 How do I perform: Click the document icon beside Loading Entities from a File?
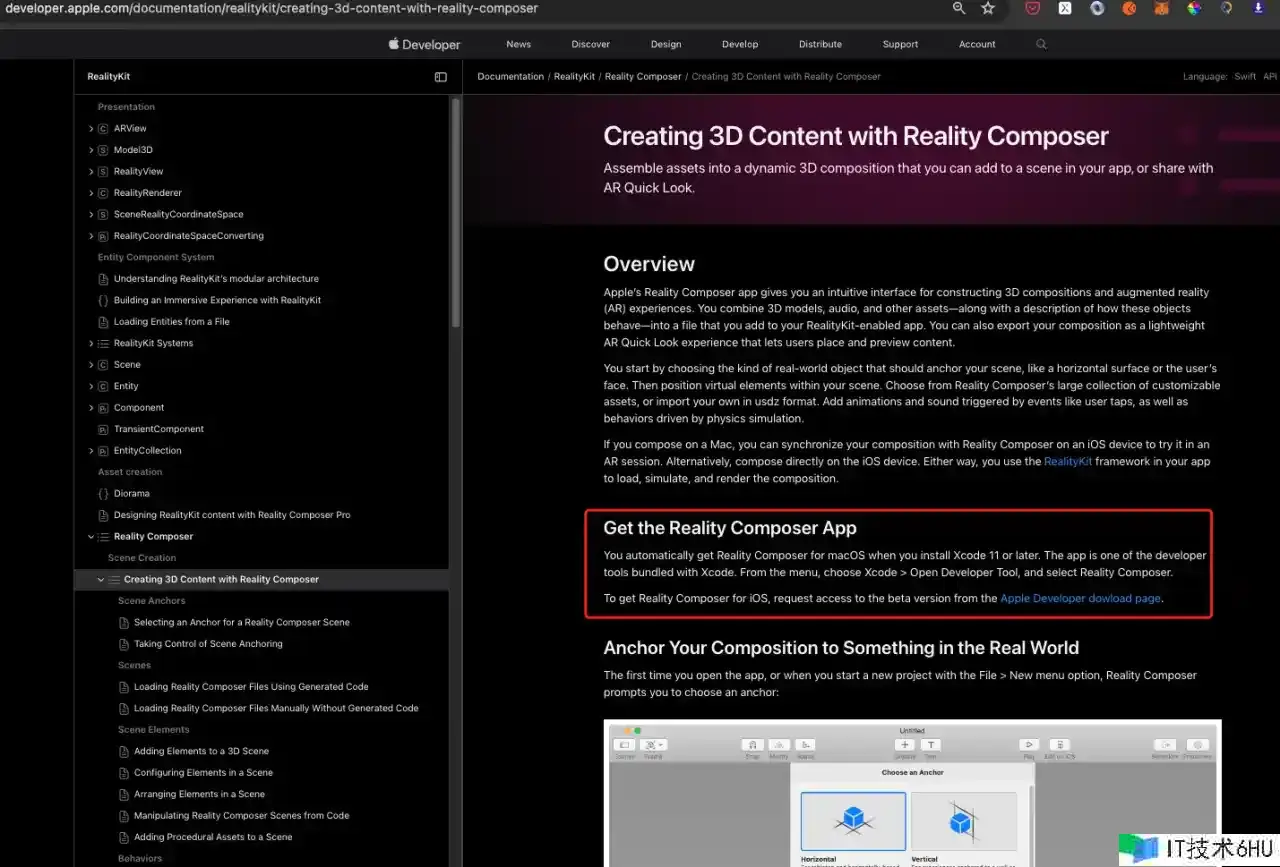point(103,322)
